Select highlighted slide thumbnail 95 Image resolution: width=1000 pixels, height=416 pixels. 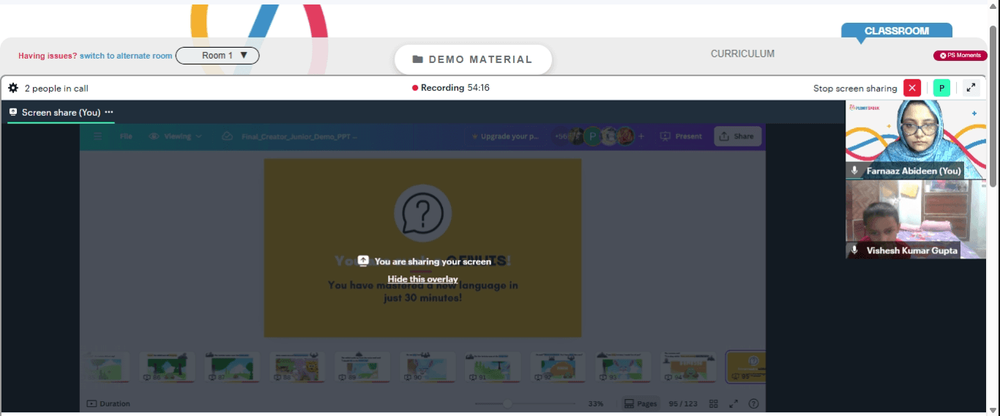pos(746,368)
